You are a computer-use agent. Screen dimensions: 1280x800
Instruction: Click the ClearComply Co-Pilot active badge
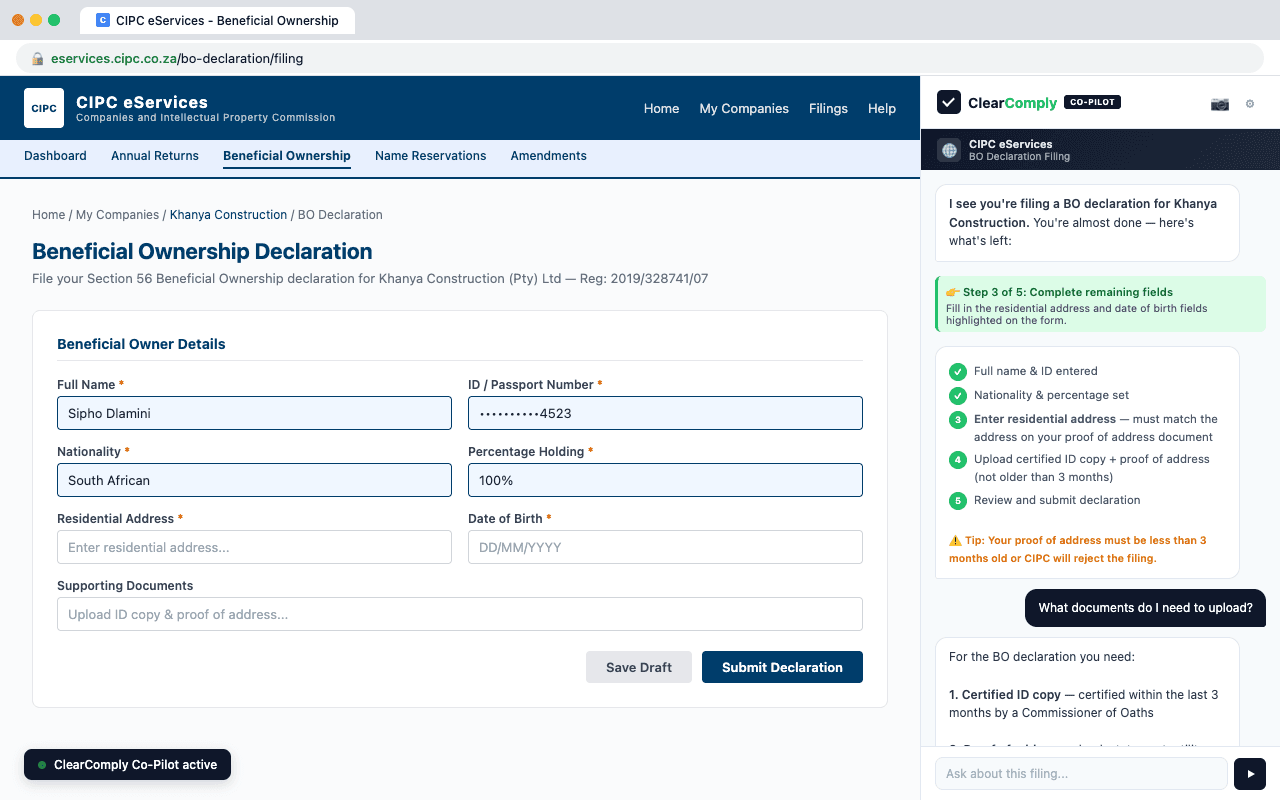tap(127, 765)
